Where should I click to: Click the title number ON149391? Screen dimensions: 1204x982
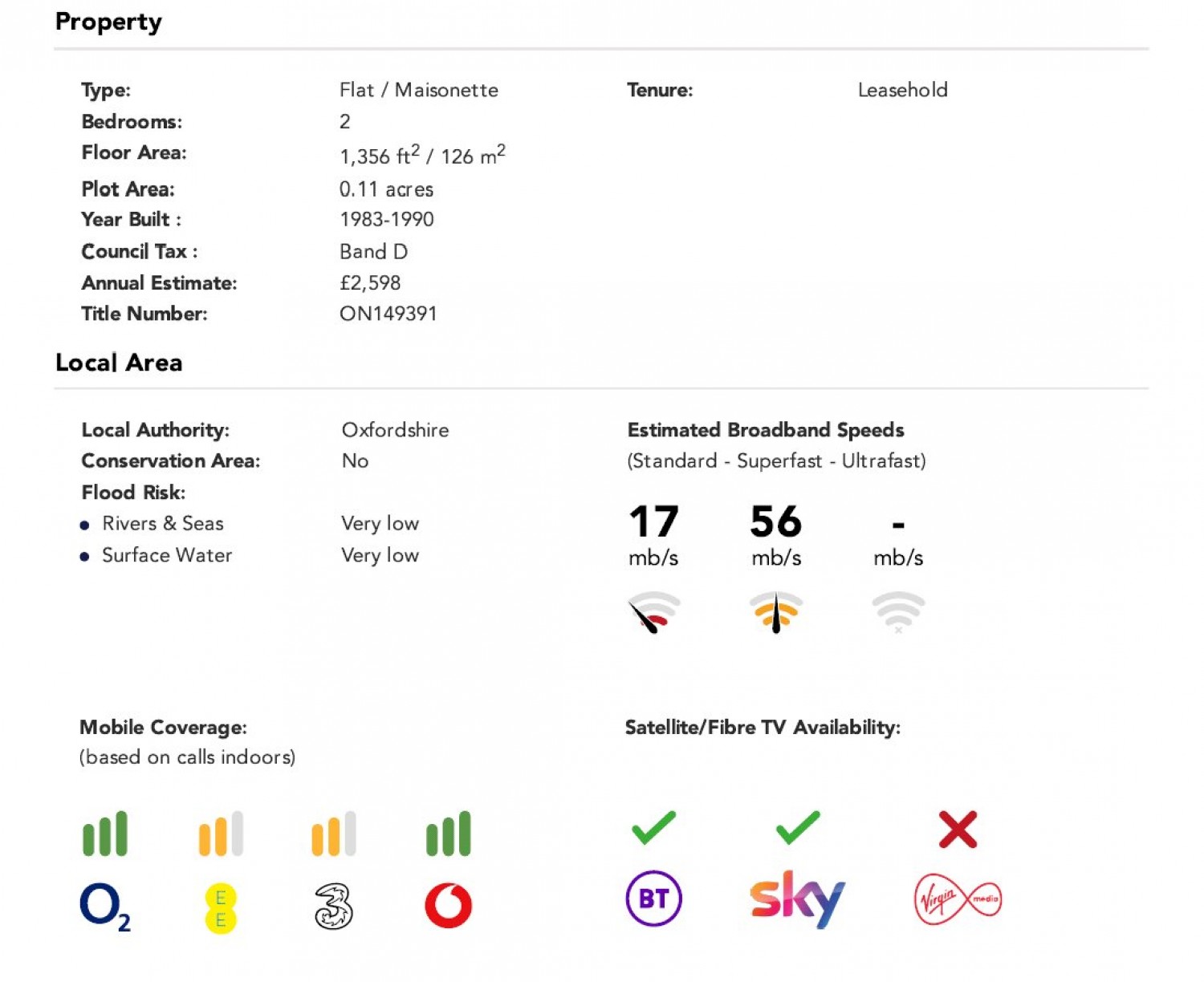point(388,314)
